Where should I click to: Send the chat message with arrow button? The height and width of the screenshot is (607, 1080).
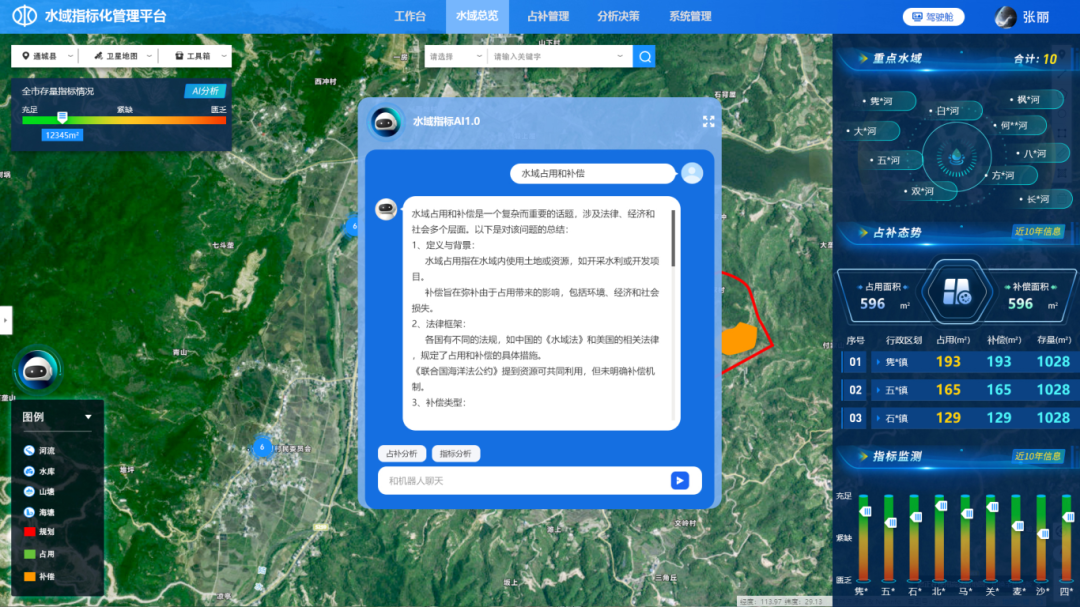coord(680,481)
